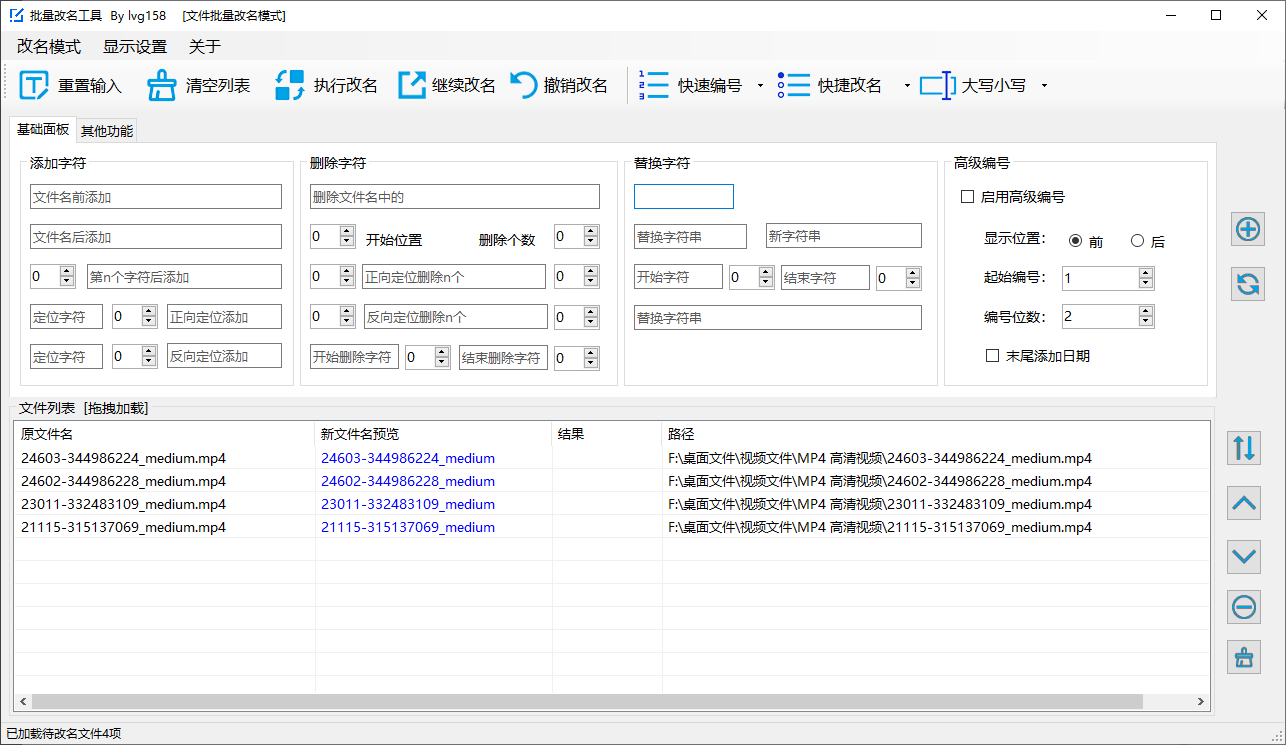1286x745 pixels.
Task: Click the 原文件名 column header
Action: pos(164,434)
